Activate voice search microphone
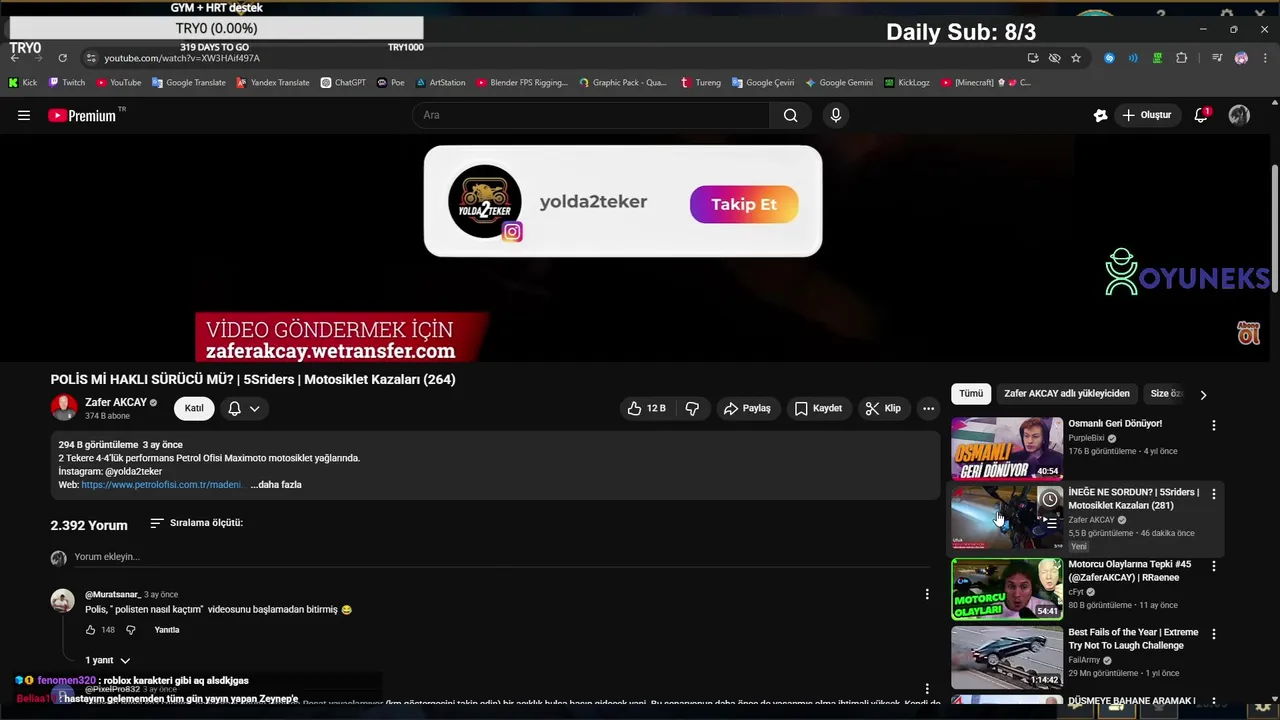Screen dimensions: 1280x720 tap(836, 115)
